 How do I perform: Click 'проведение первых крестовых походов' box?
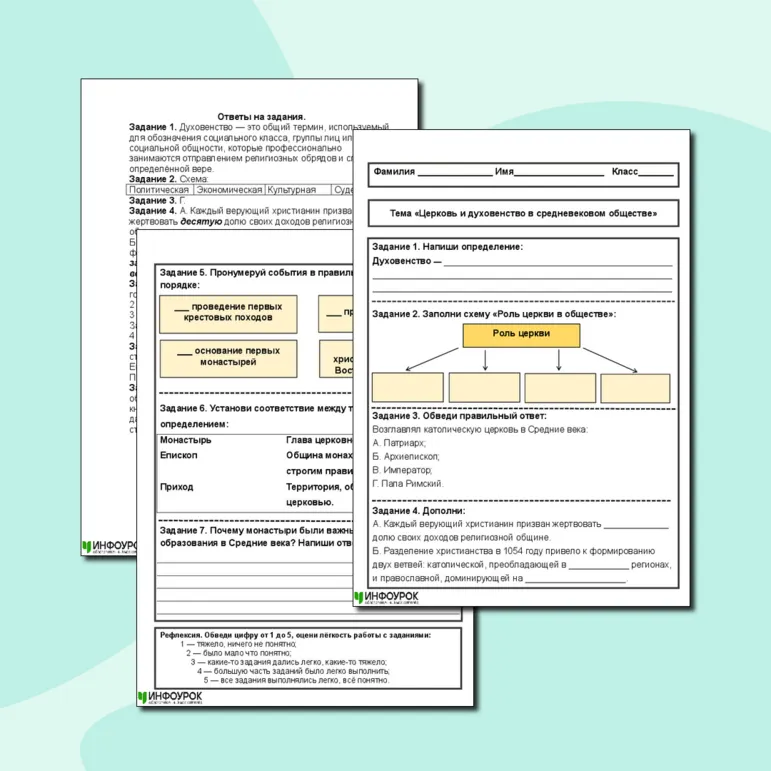[x=228, y=314]
